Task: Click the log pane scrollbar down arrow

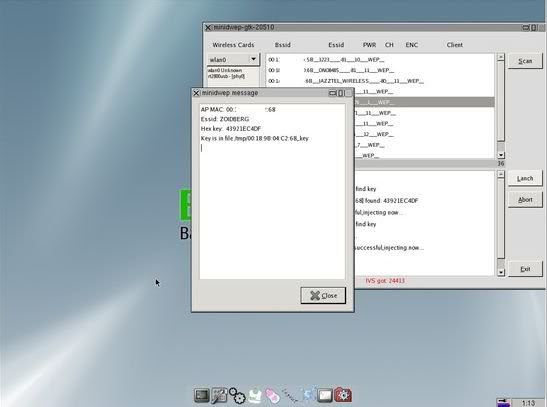Action: [501, 272]
